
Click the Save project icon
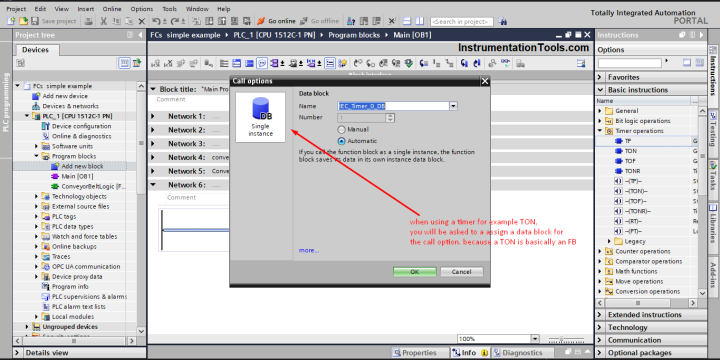35,21
